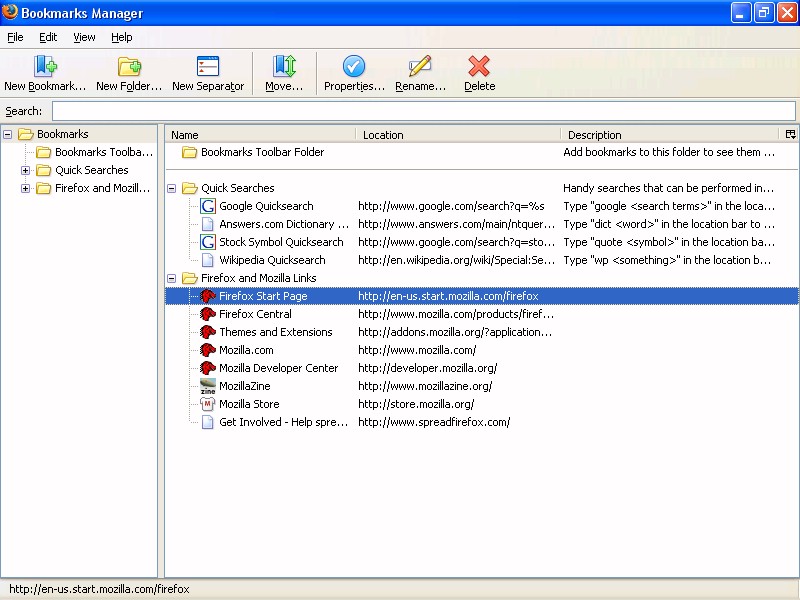800x600 pixels.
Task: Select the Mozilla.com bookmark name
Action: pos(246,350)
